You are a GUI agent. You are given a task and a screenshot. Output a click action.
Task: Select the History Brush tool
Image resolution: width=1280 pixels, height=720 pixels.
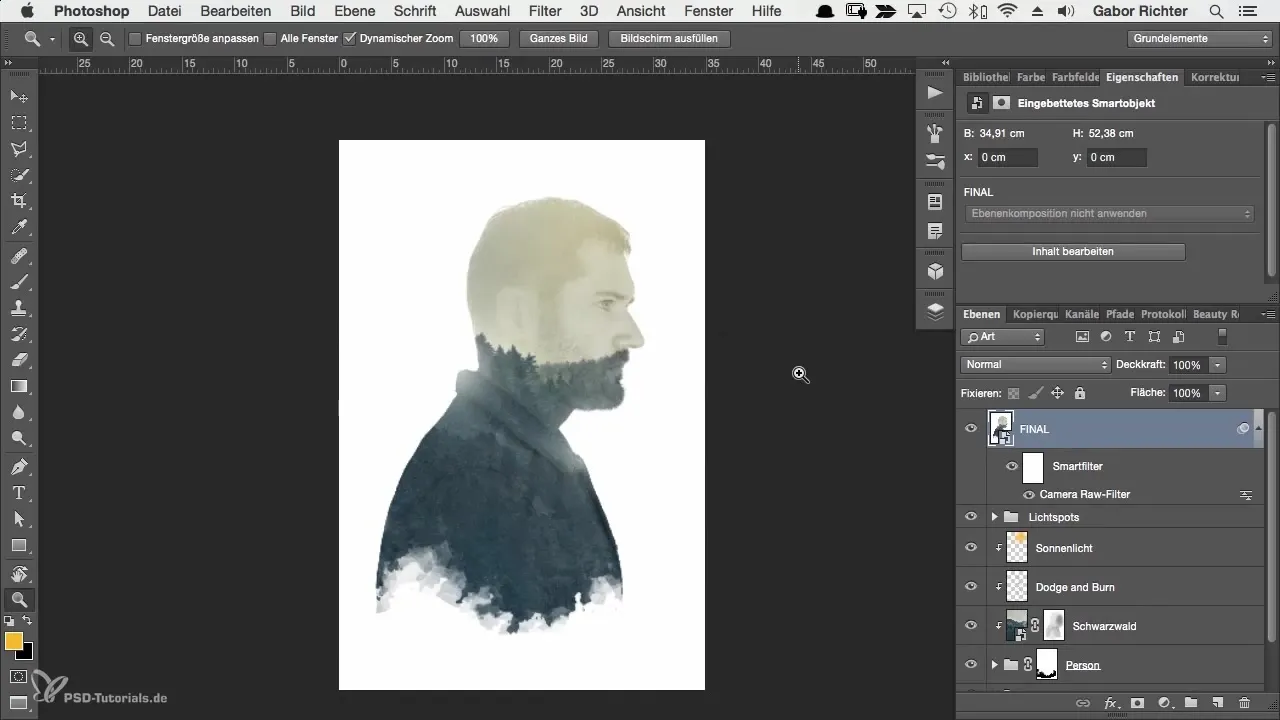[x=19, y=334]
